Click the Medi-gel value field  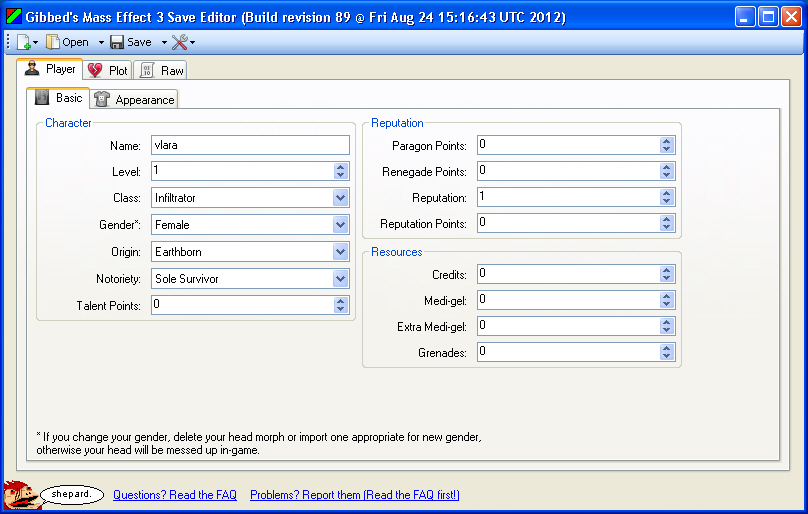coord(568,300)
